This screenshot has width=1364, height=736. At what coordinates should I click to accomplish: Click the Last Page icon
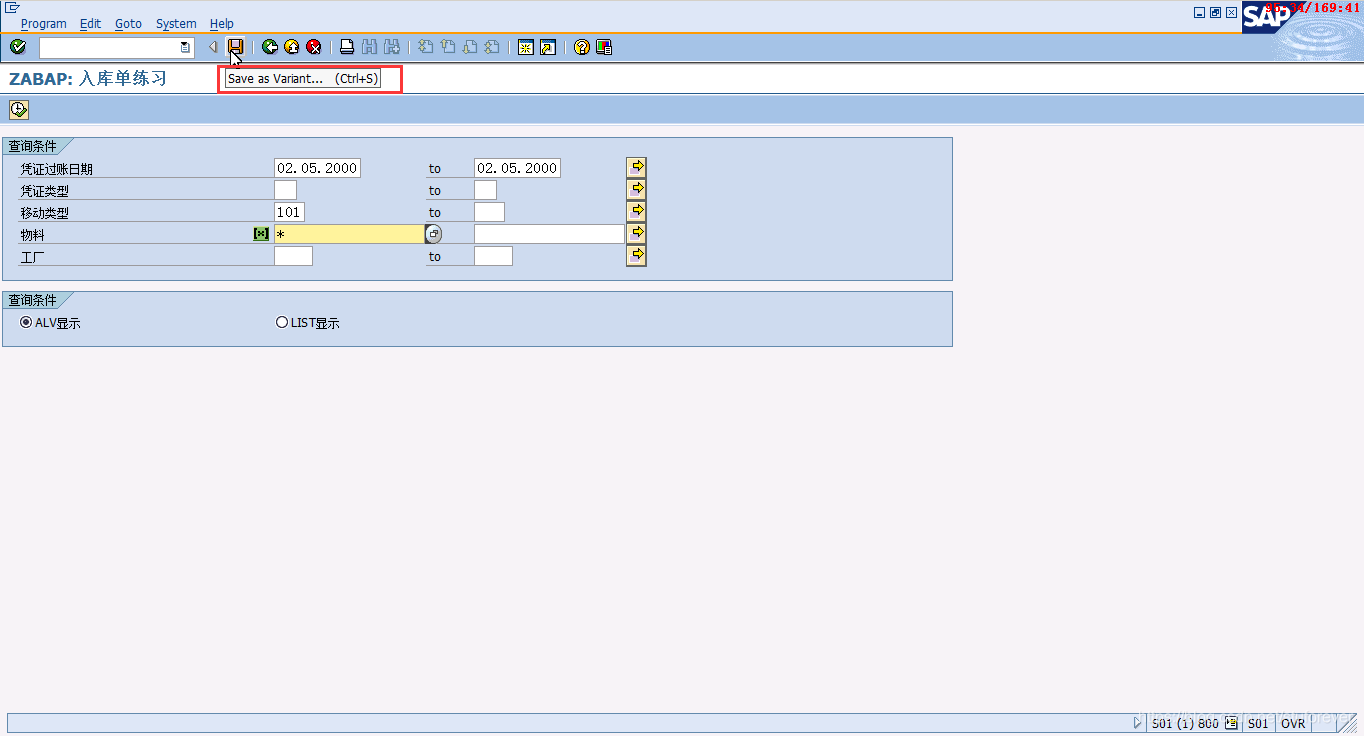491,47
